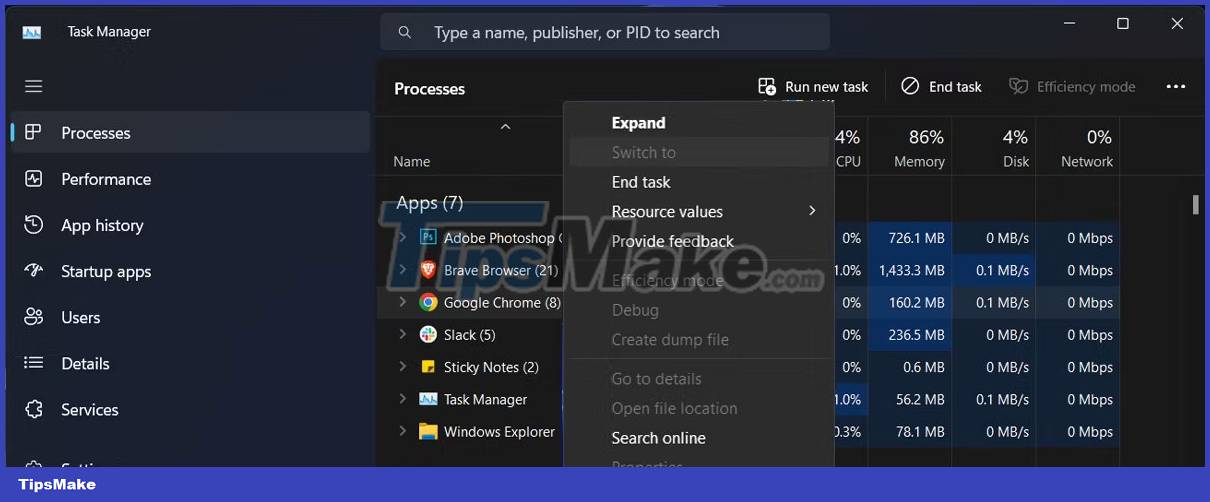Viewport: 1210px width, 502px height.
Task: Sort by the Name column header
Action: [x=412, y=161]
